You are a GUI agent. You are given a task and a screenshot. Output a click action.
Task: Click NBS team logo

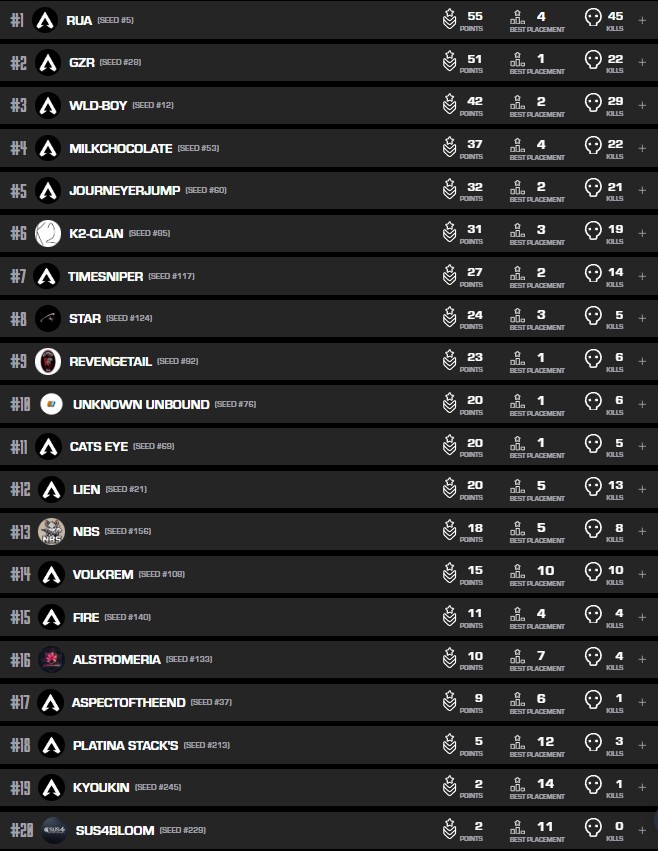51,531
